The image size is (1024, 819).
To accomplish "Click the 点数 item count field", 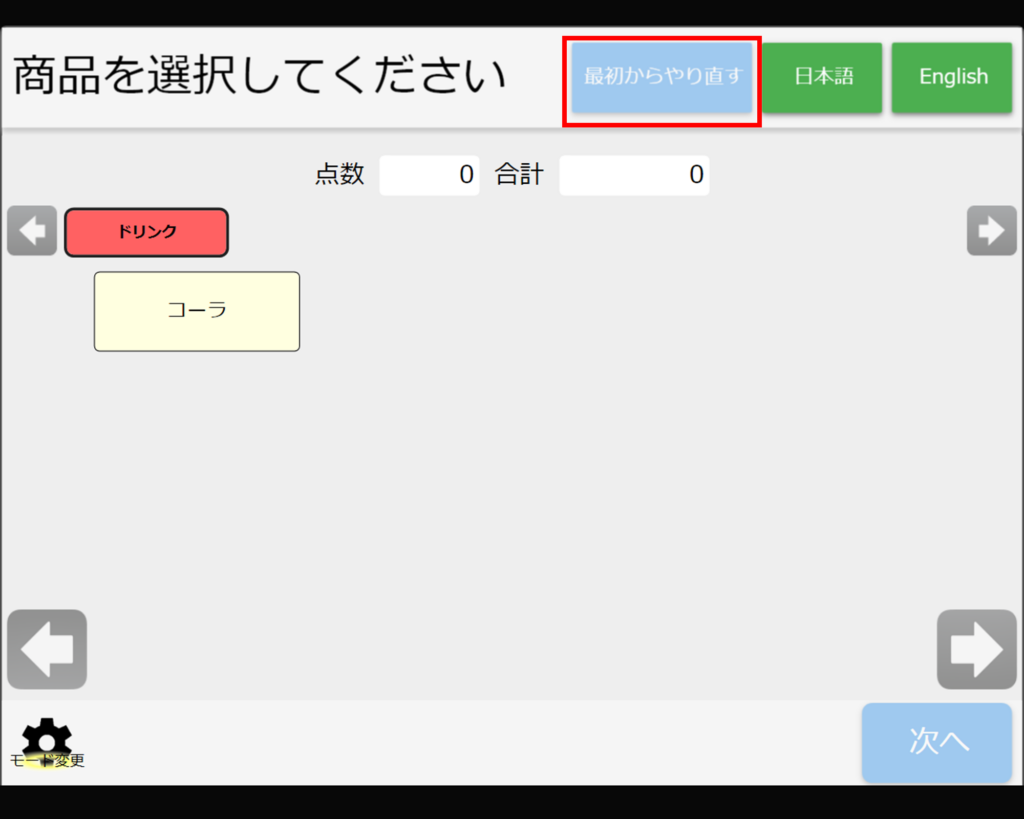I will (429, 175).
